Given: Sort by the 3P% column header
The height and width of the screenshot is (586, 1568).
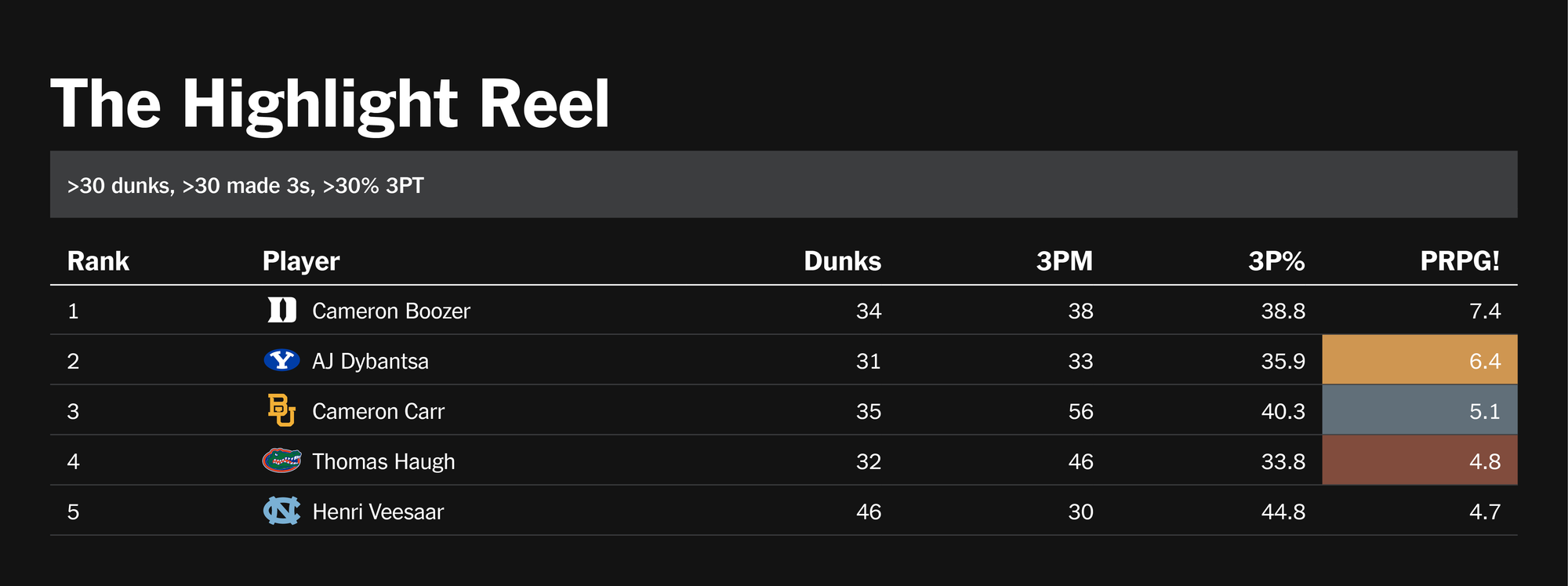Looking at the screenshot, I should click(1276, 261).
